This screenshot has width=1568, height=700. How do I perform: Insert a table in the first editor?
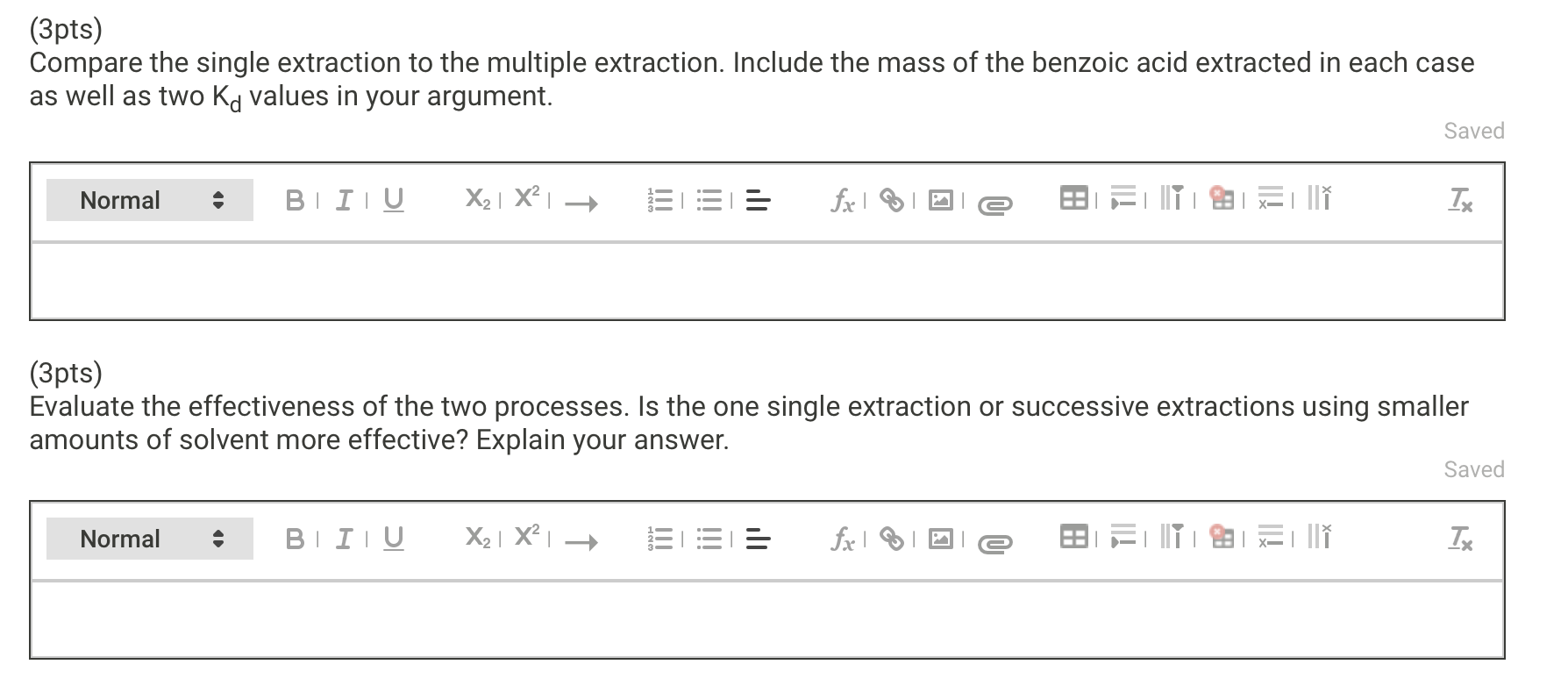point(1076,199)
